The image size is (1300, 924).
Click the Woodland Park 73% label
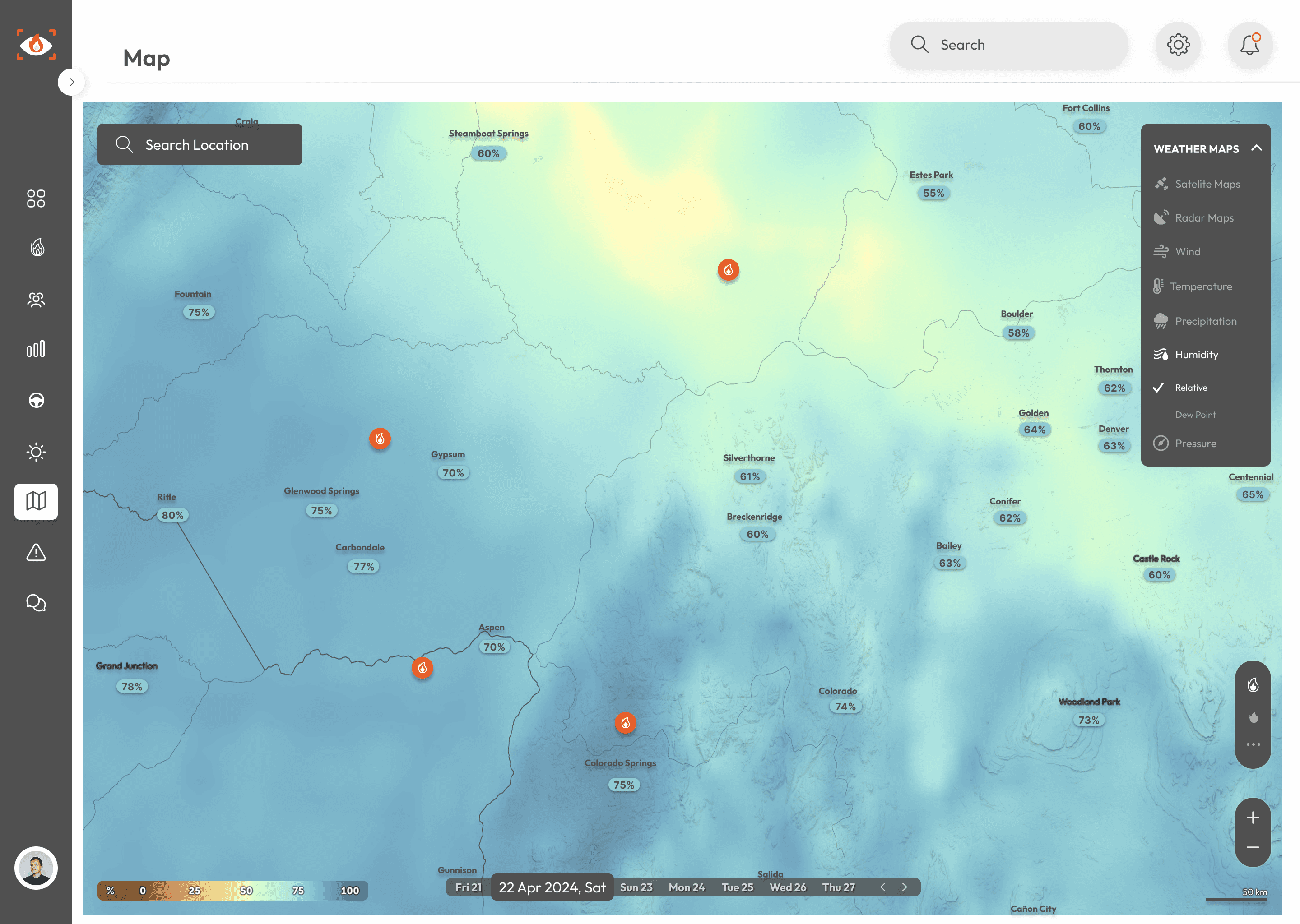1089,720
